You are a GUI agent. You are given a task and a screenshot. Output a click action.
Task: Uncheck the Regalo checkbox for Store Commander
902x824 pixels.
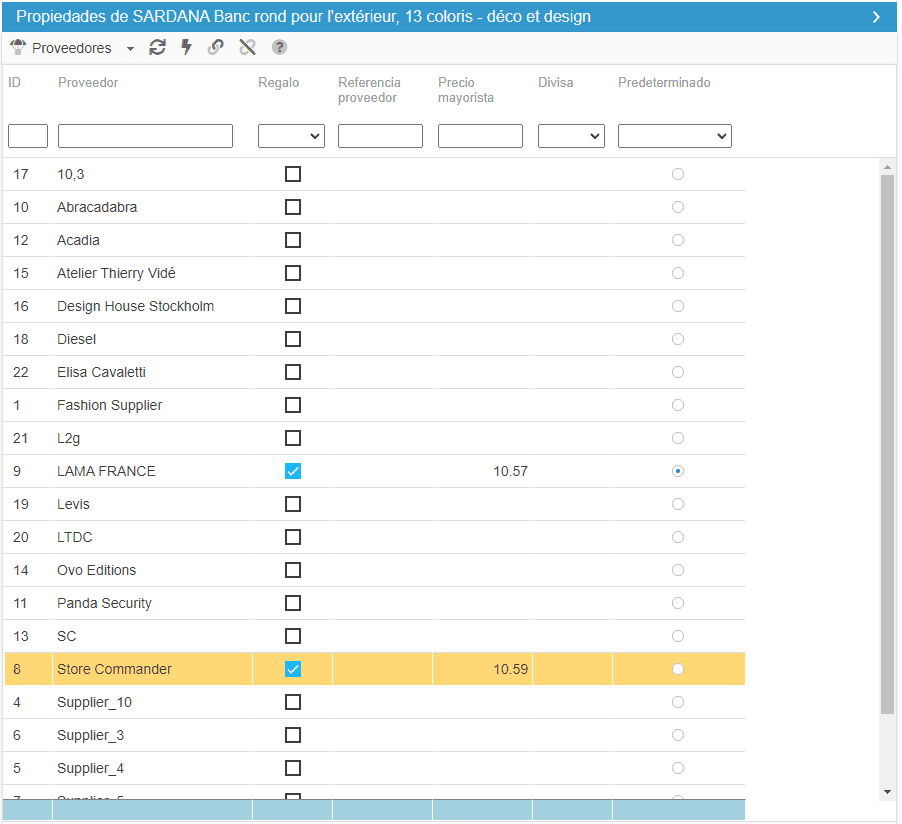293,669
